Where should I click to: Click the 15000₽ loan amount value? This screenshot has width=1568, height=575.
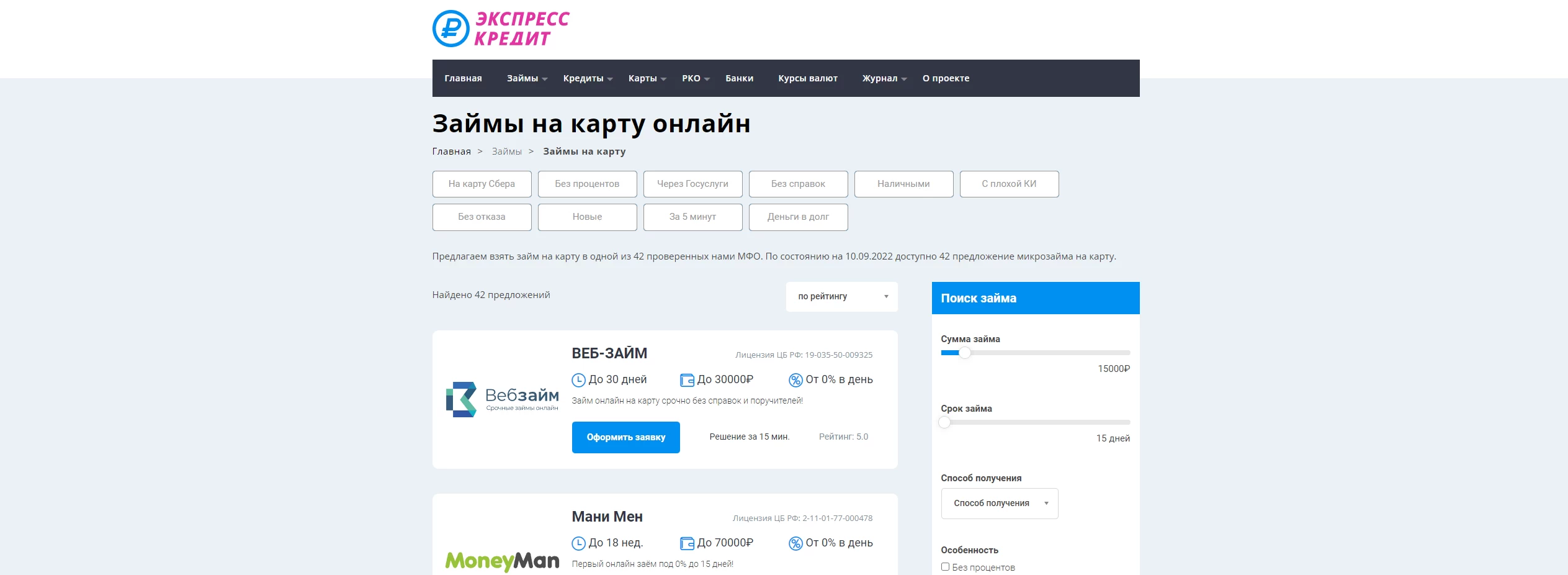tap(1114, 369)
